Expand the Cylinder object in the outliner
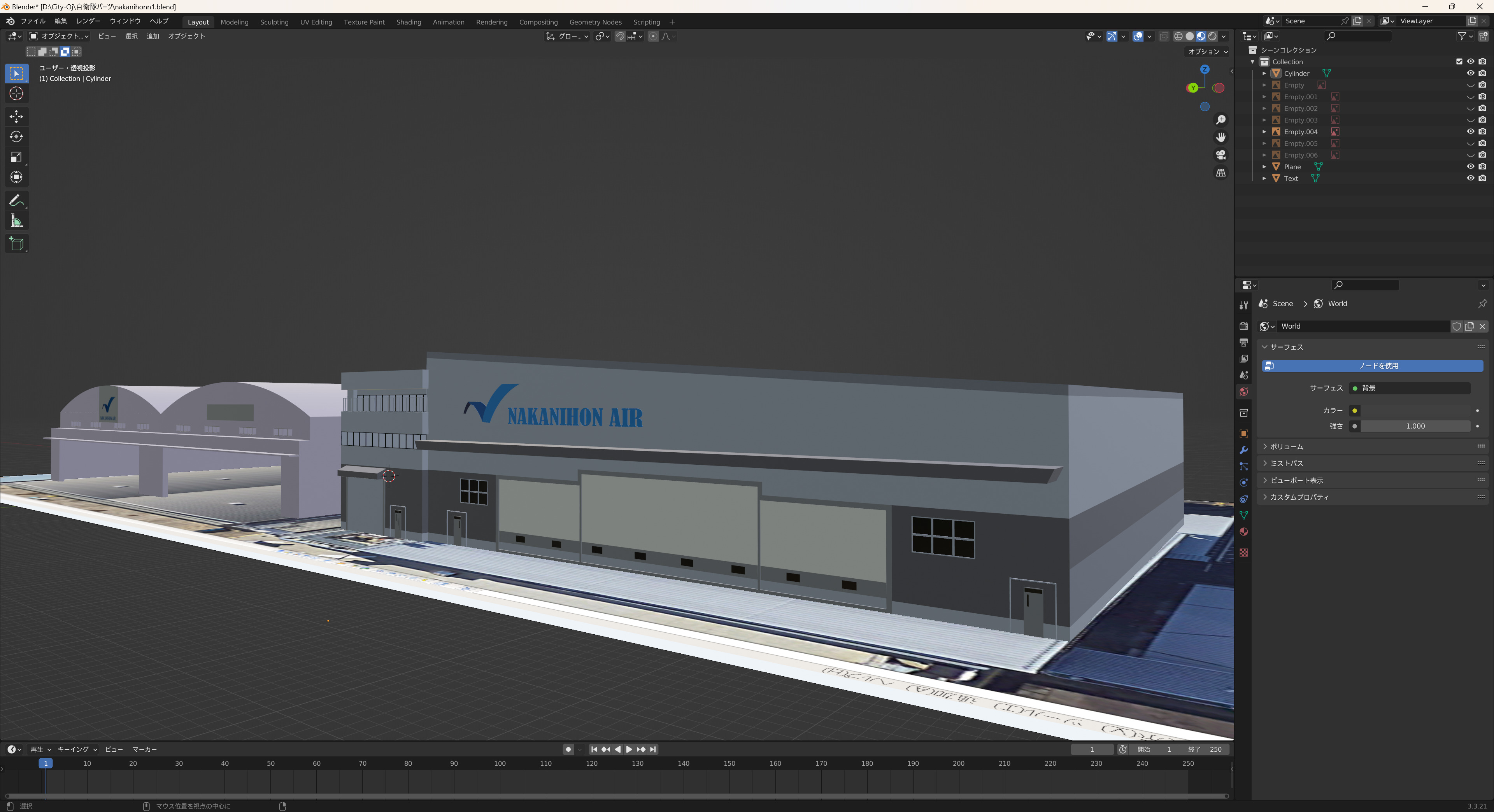Screen dimensions: 1494x812 click(x=1264, y=73)
